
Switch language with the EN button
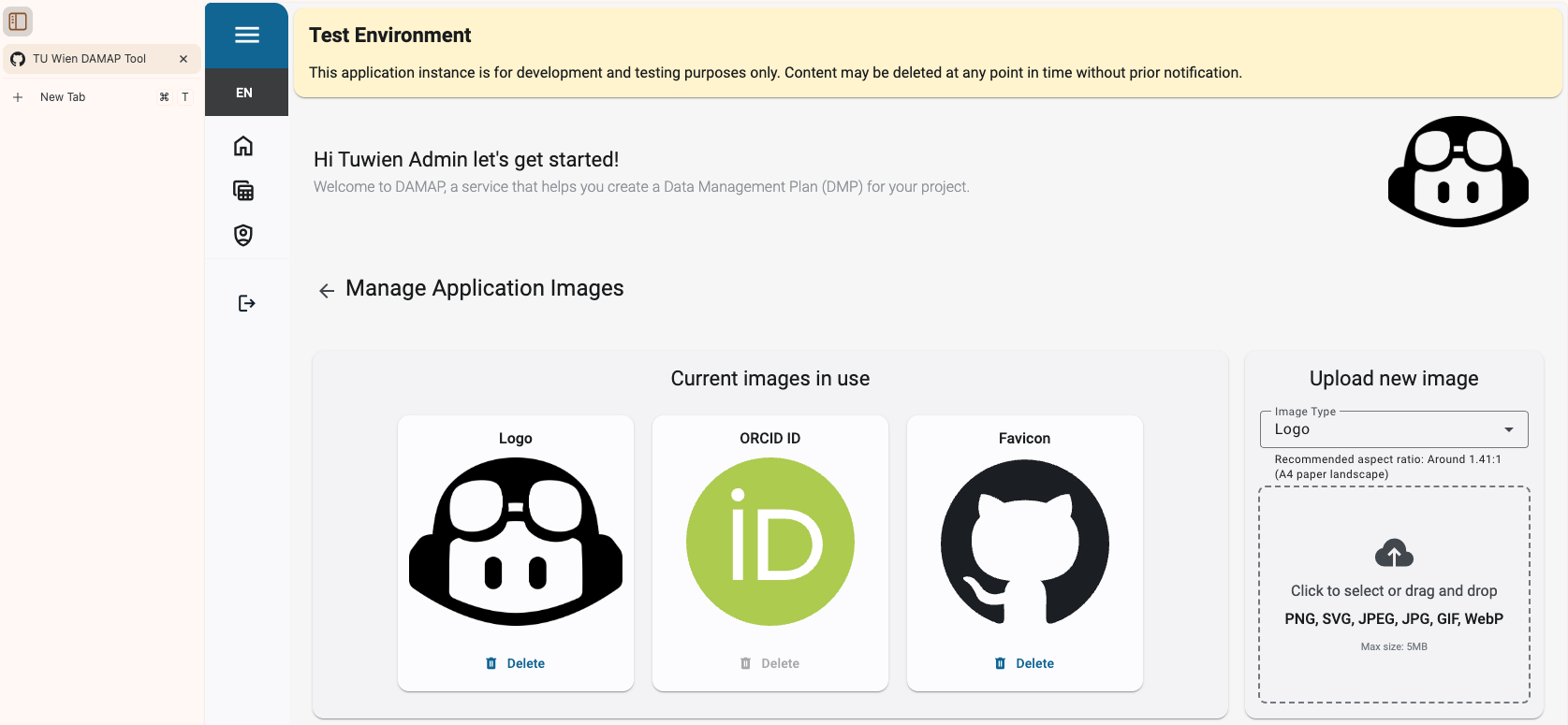[244, 93]
